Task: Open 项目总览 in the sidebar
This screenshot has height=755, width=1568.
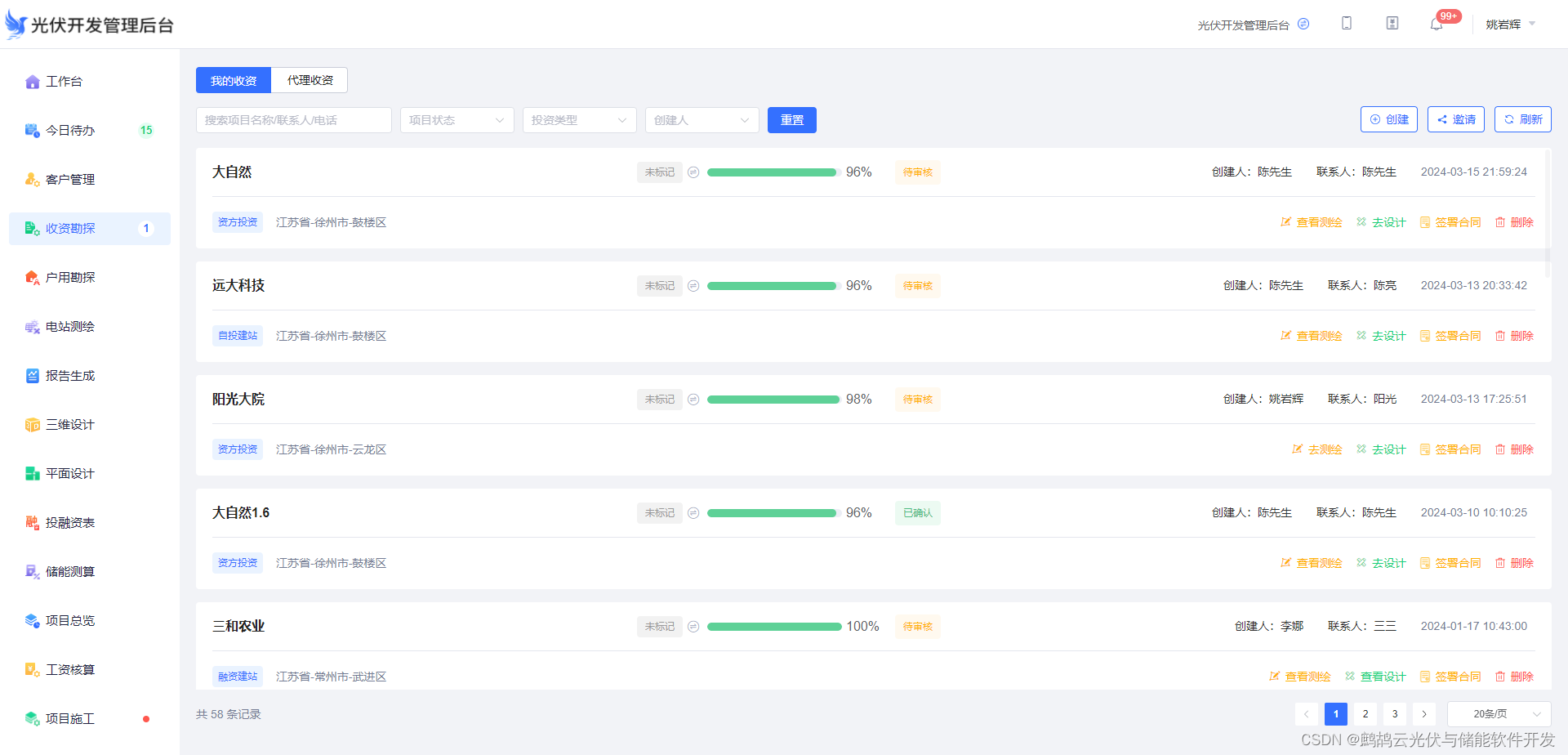Action: pos(90,621)
